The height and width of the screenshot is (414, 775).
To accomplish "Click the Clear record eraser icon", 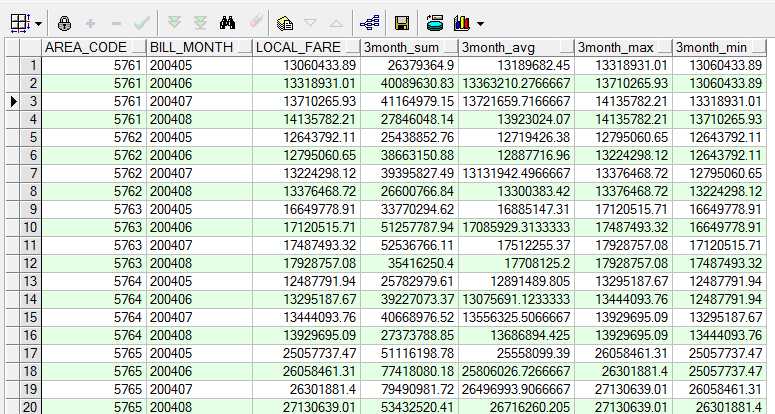I will [256, 22].
